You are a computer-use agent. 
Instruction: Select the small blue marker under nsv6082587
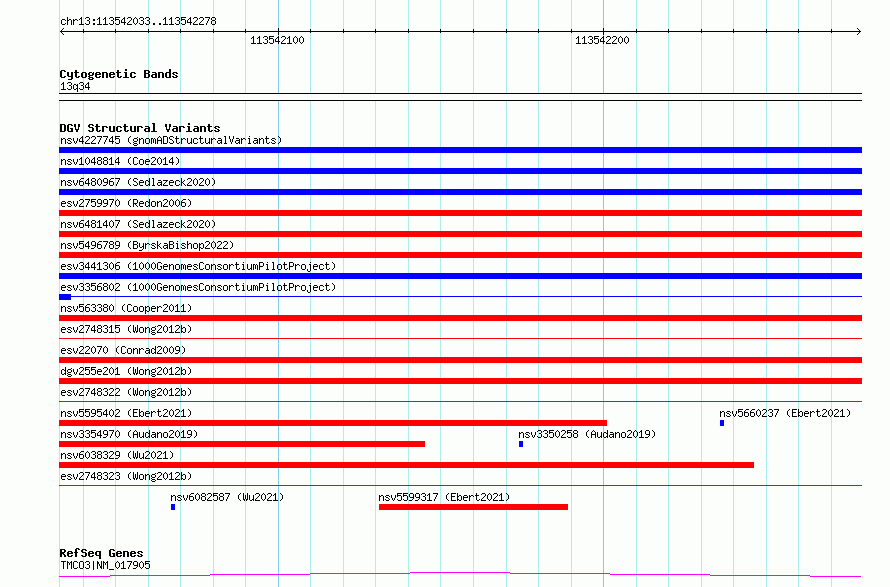(173, 507)
